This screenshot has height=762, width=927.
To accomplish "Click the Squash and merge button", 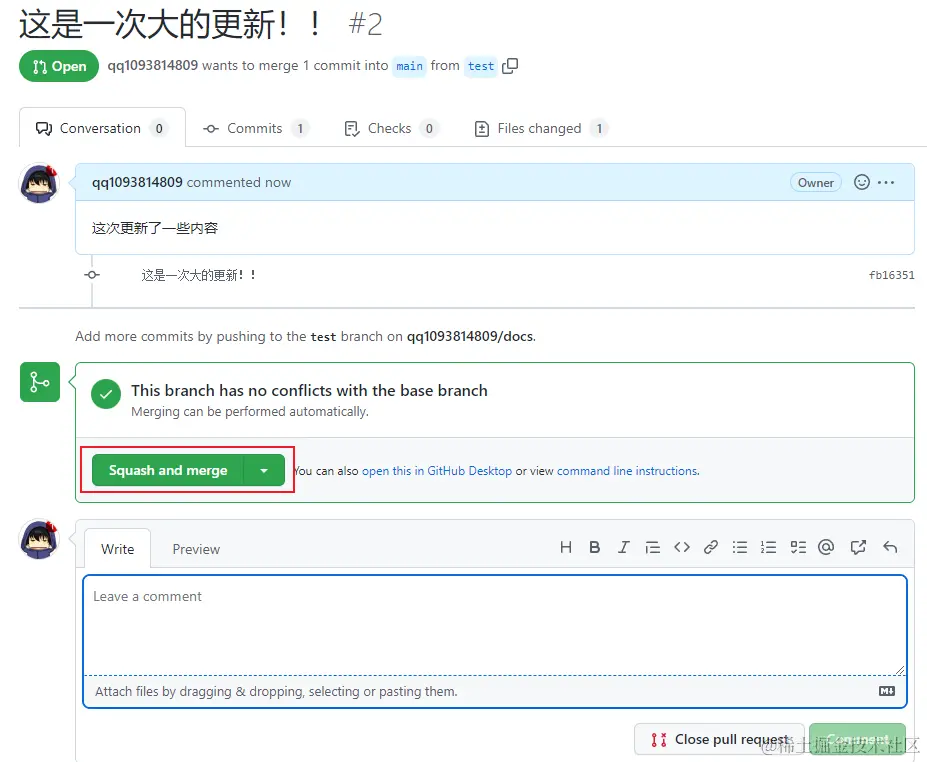I will [x=169, y=468].
